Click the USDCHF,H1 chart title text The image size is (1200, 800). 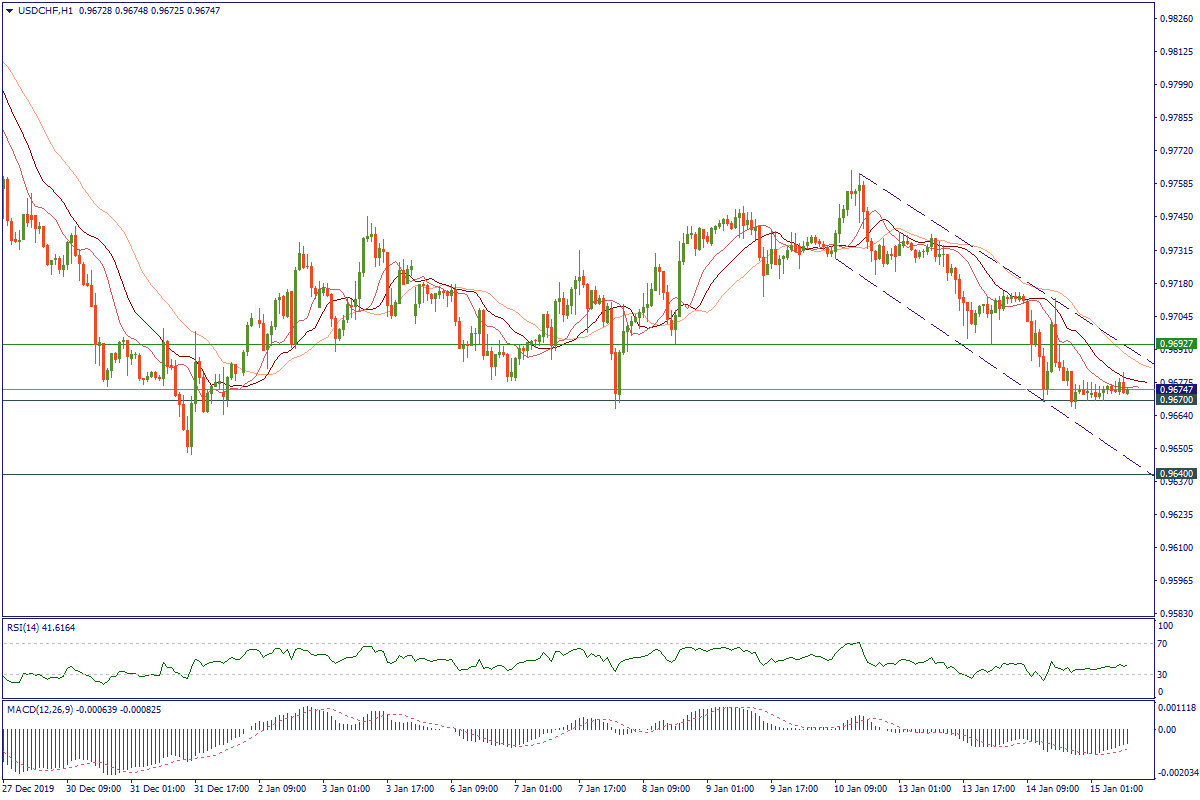45,9
